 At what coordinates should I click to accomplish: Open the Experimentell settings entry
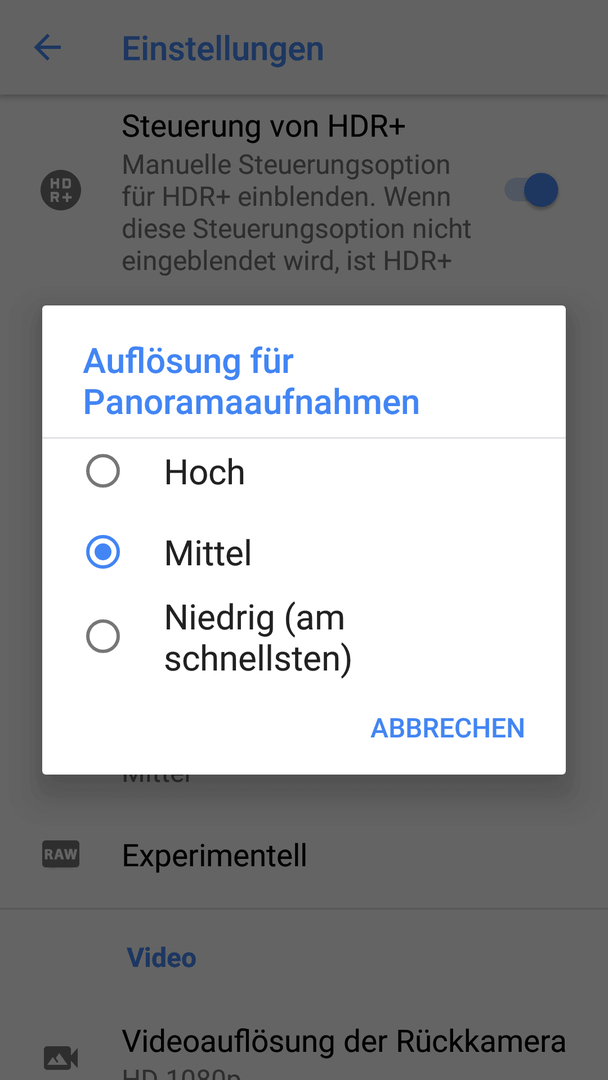click(304, 855)
